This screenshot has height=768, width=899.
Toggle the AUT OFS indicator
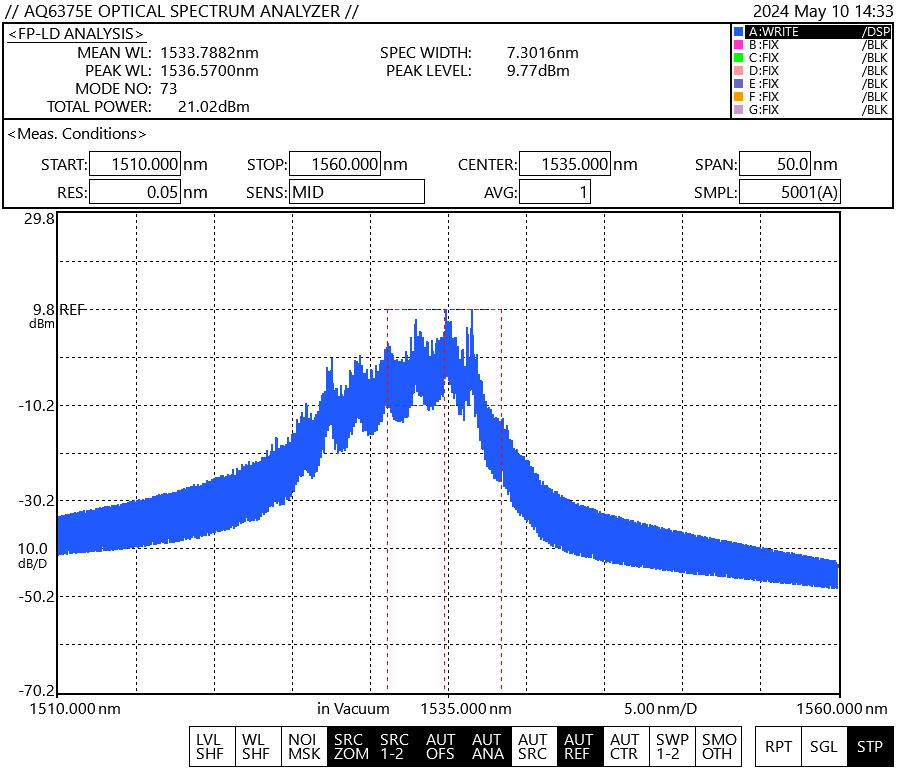pos(441,747)
